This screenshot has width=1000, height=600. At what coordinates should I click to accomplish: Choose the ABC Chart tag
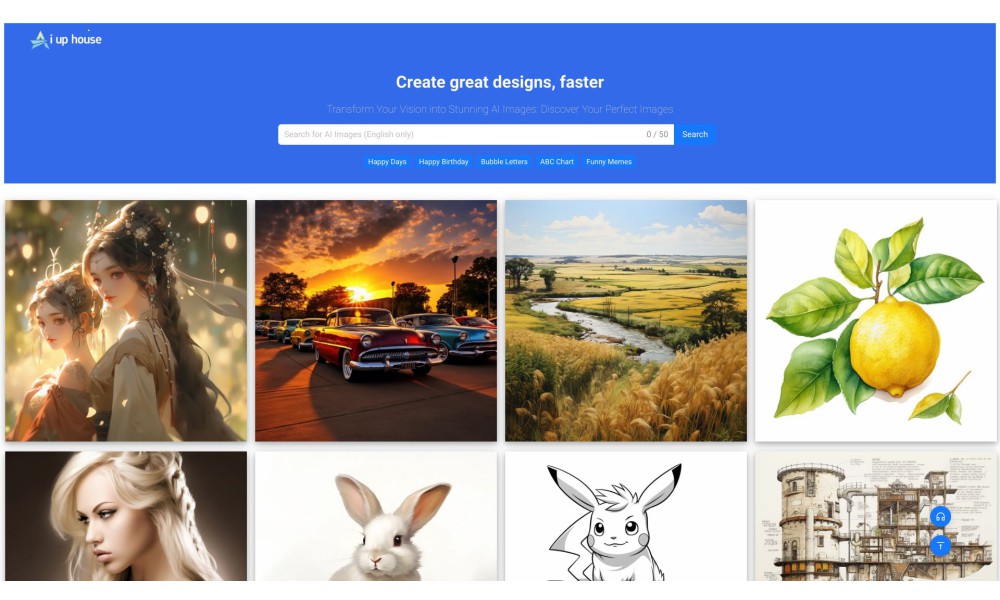coord(557,162)
